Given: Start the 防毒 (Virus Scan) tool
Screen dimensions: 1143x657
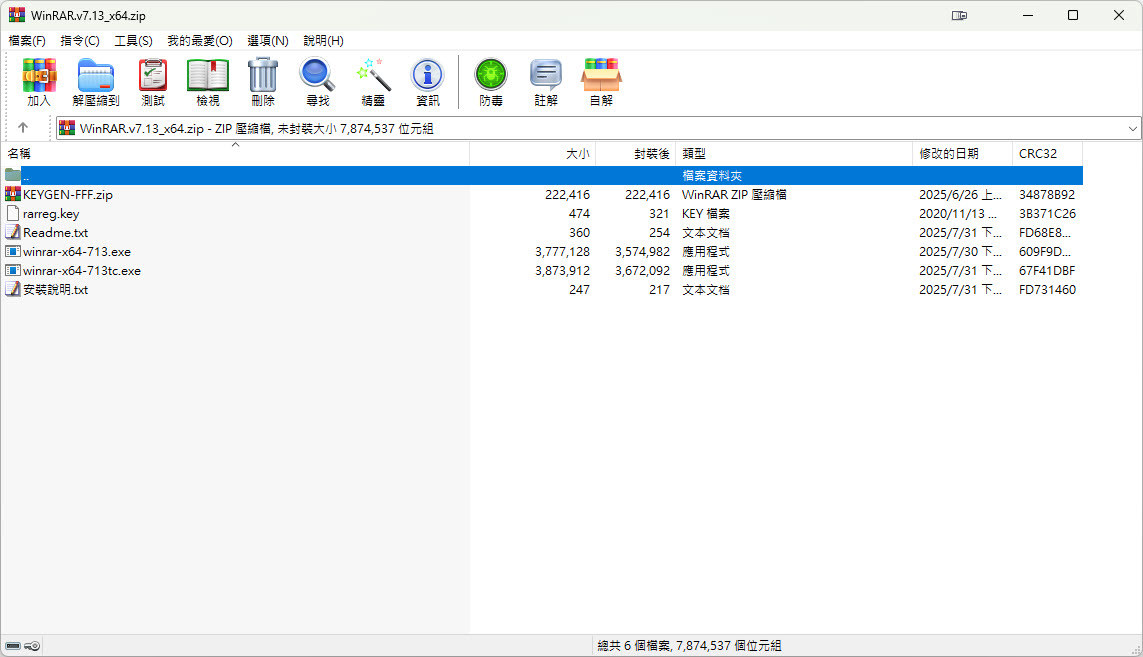Looking at the screenshot, I should coord(491,81).
